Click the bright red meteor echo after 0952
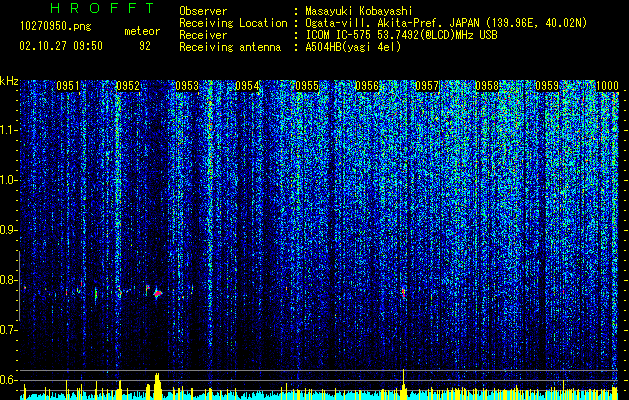 pos(158,294)
